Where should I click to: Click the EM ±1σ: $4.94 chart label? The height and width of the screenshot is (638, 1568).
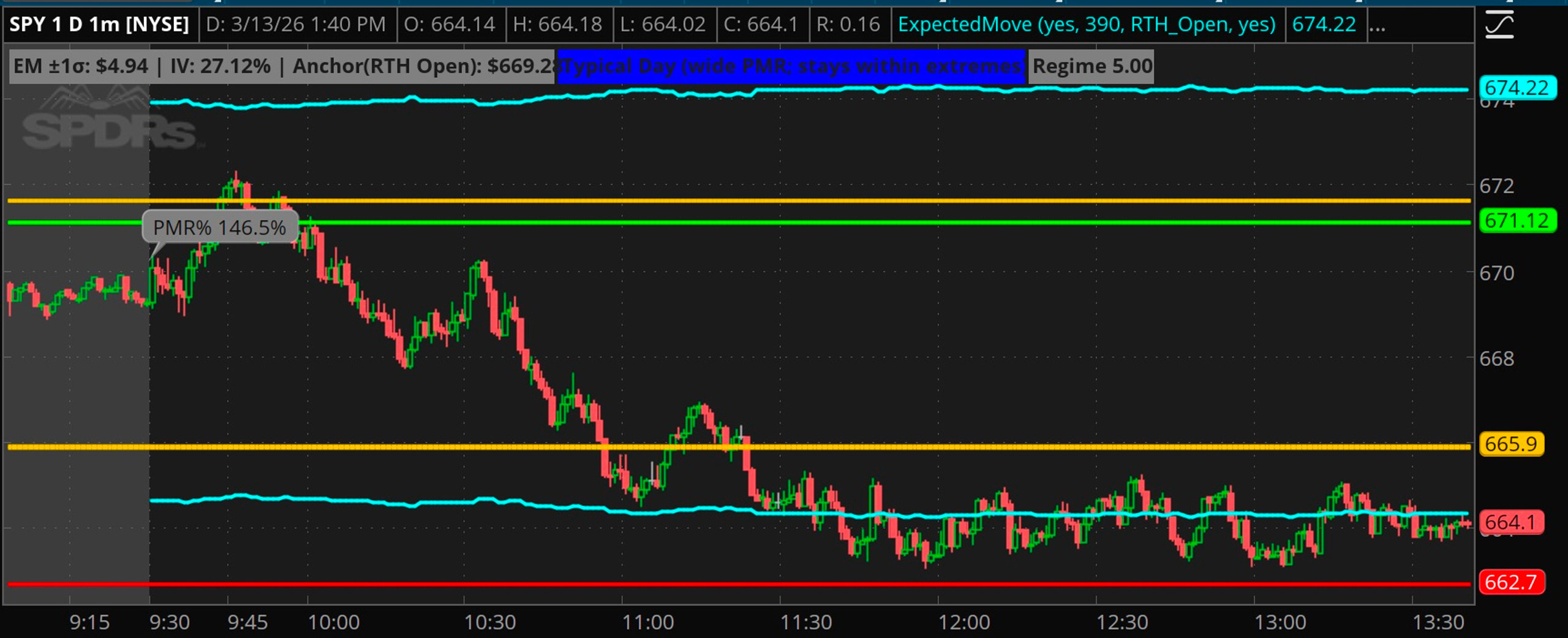click(282, 66)
